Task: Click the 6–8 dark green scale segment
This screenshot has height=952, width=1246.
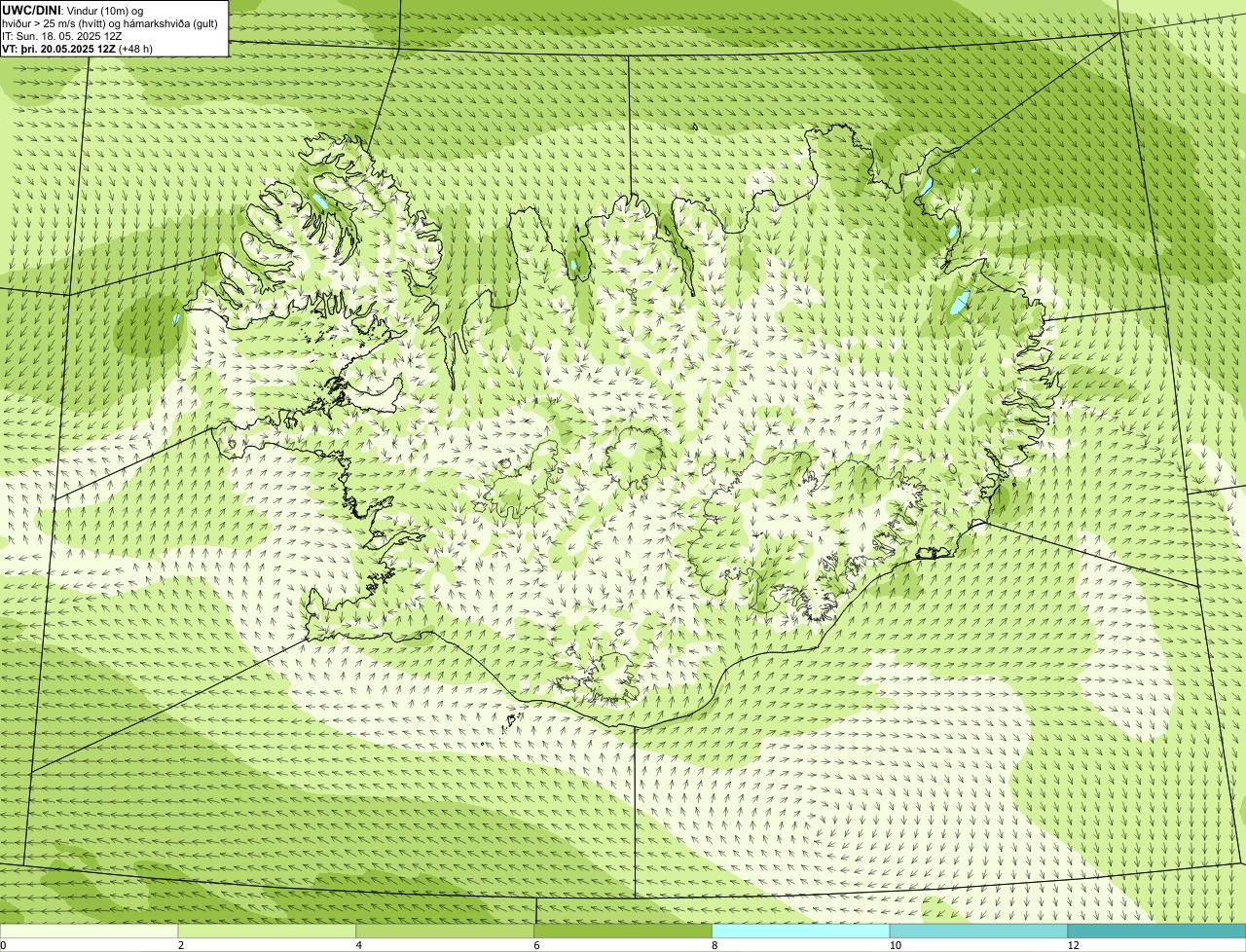Action: [x=623, y=931]
